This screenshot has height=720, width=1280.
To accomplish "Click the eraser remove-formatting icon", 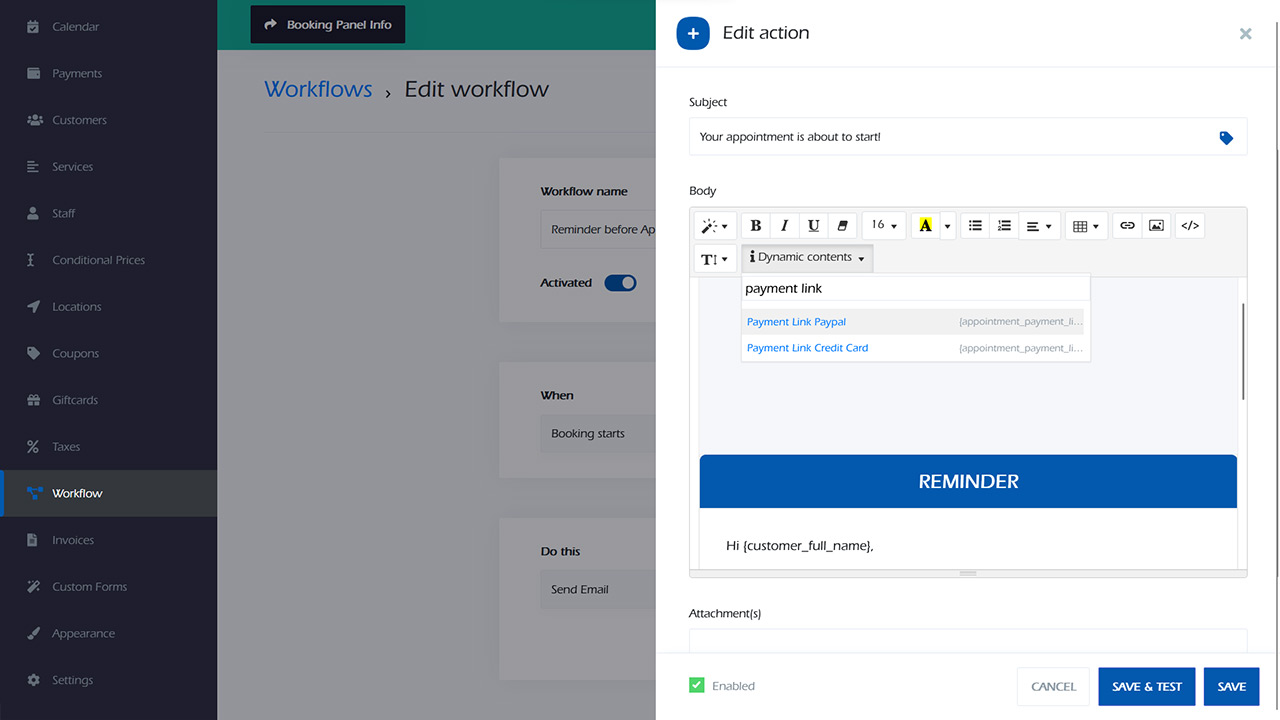I will pyautogui.click(x=843, y=226).
